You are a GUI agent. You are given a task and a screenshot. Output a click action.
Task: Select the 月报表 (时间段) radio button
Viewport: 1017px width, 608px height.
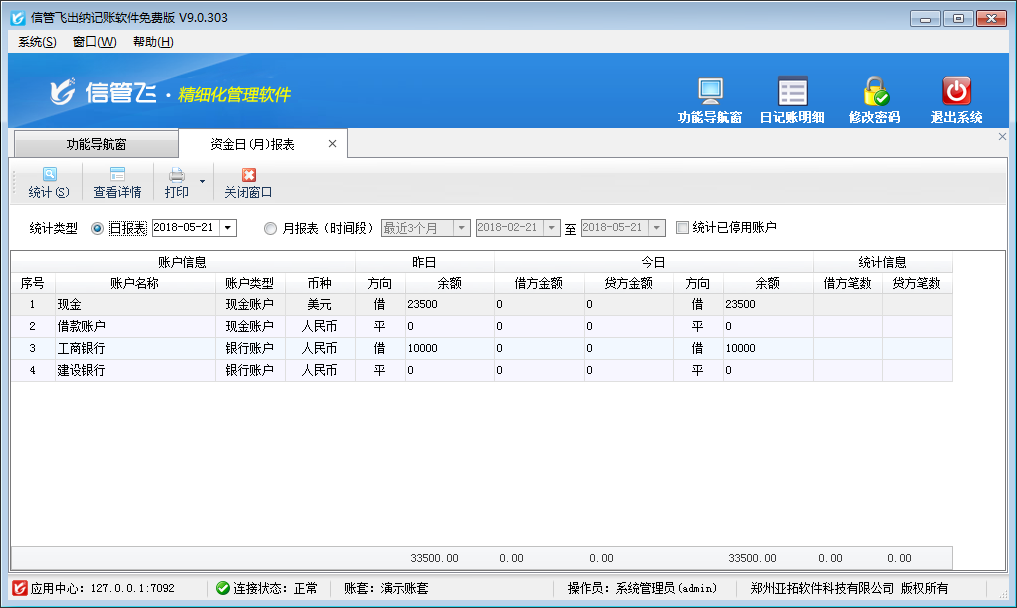pos(270,228)
